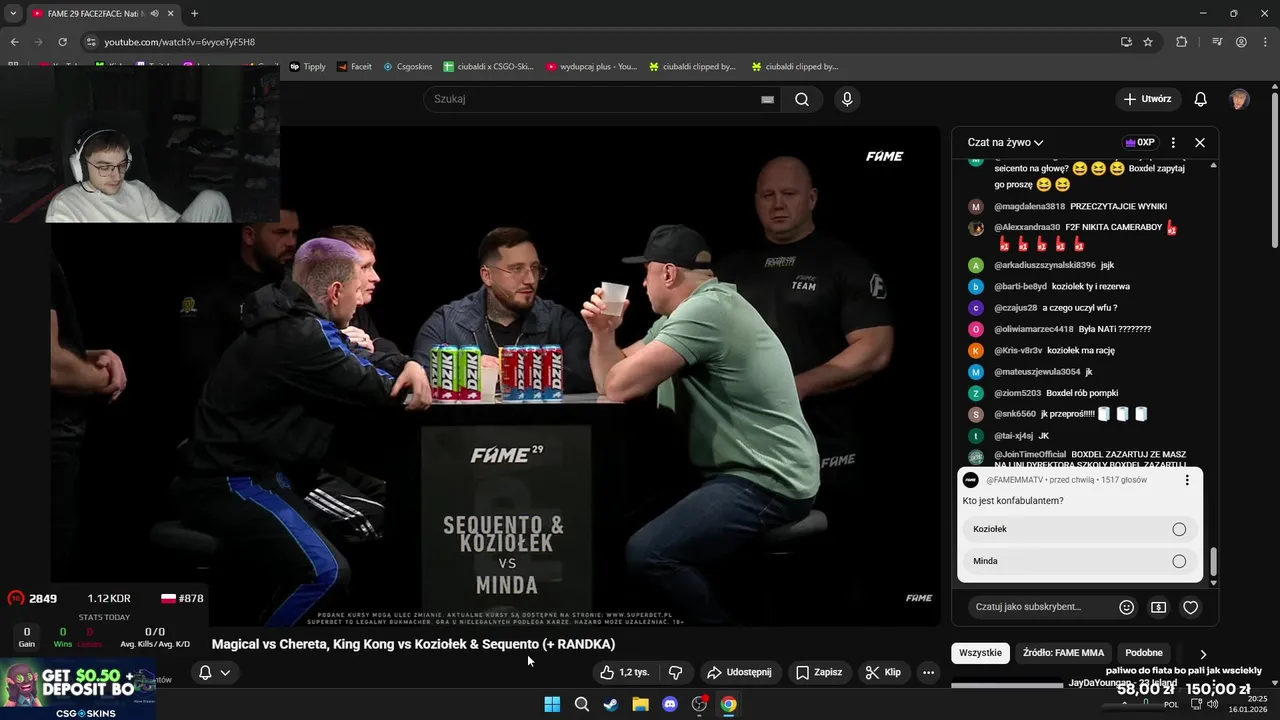The width and height of the screenshot is (1280, 720).
Task: Open the emoji picker in chat
Action: pos(1127,607)
